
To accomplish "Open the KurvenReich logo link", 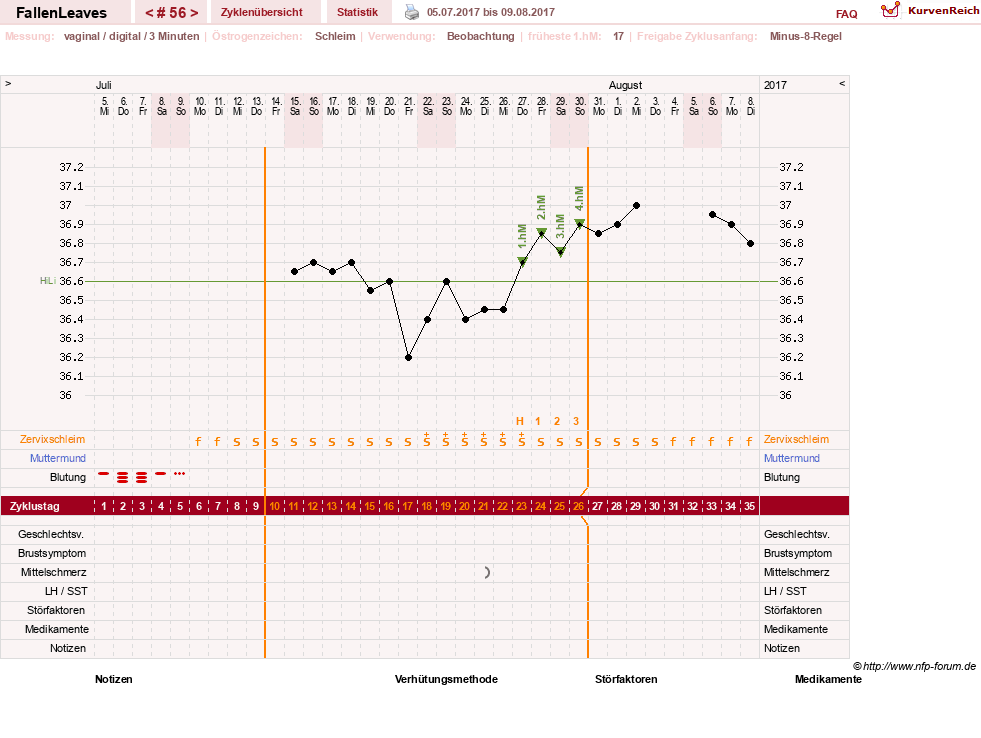I will point(930,11).
